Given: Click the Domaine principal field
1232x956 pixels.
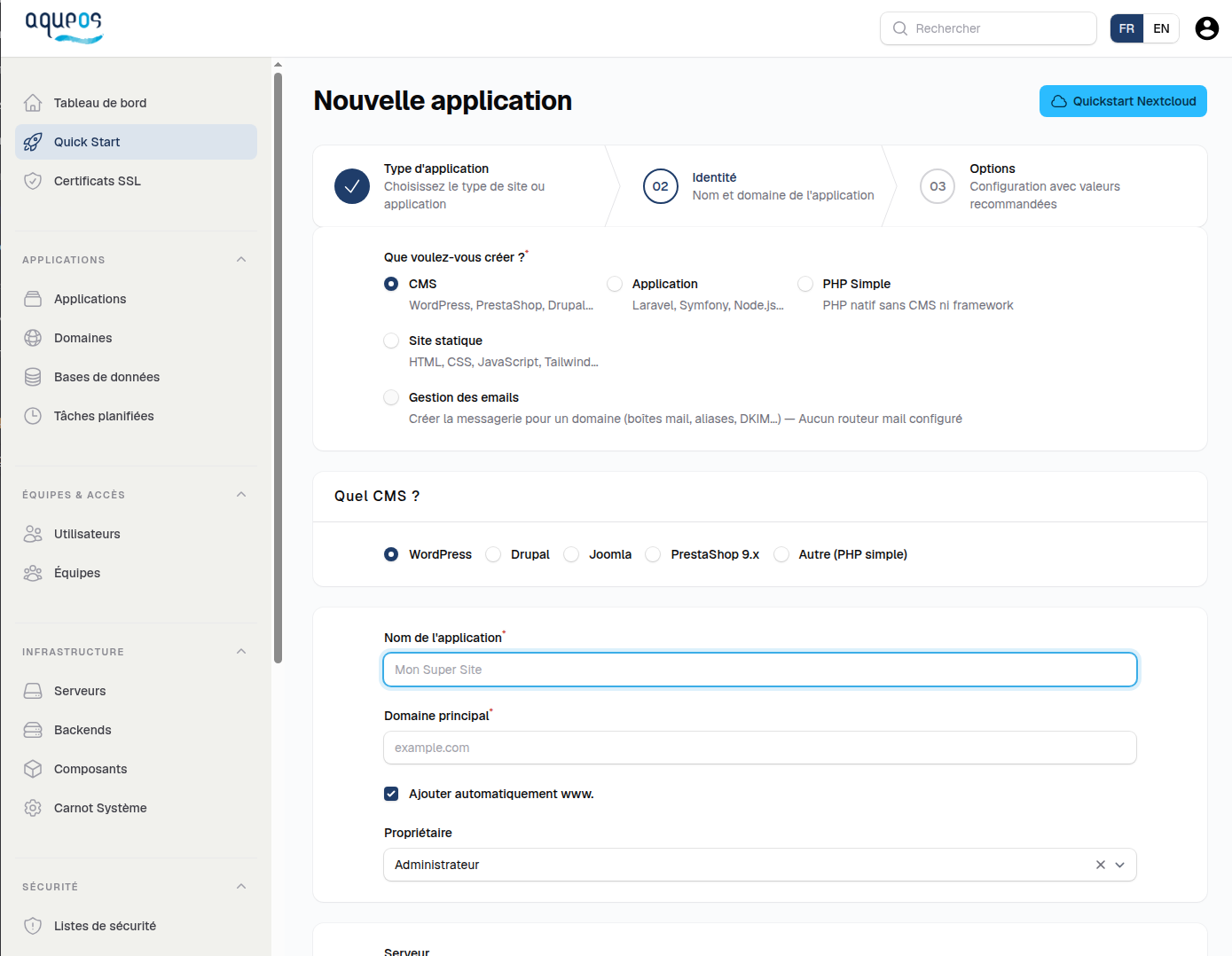Looking at the screenshot, I should 760,748.
